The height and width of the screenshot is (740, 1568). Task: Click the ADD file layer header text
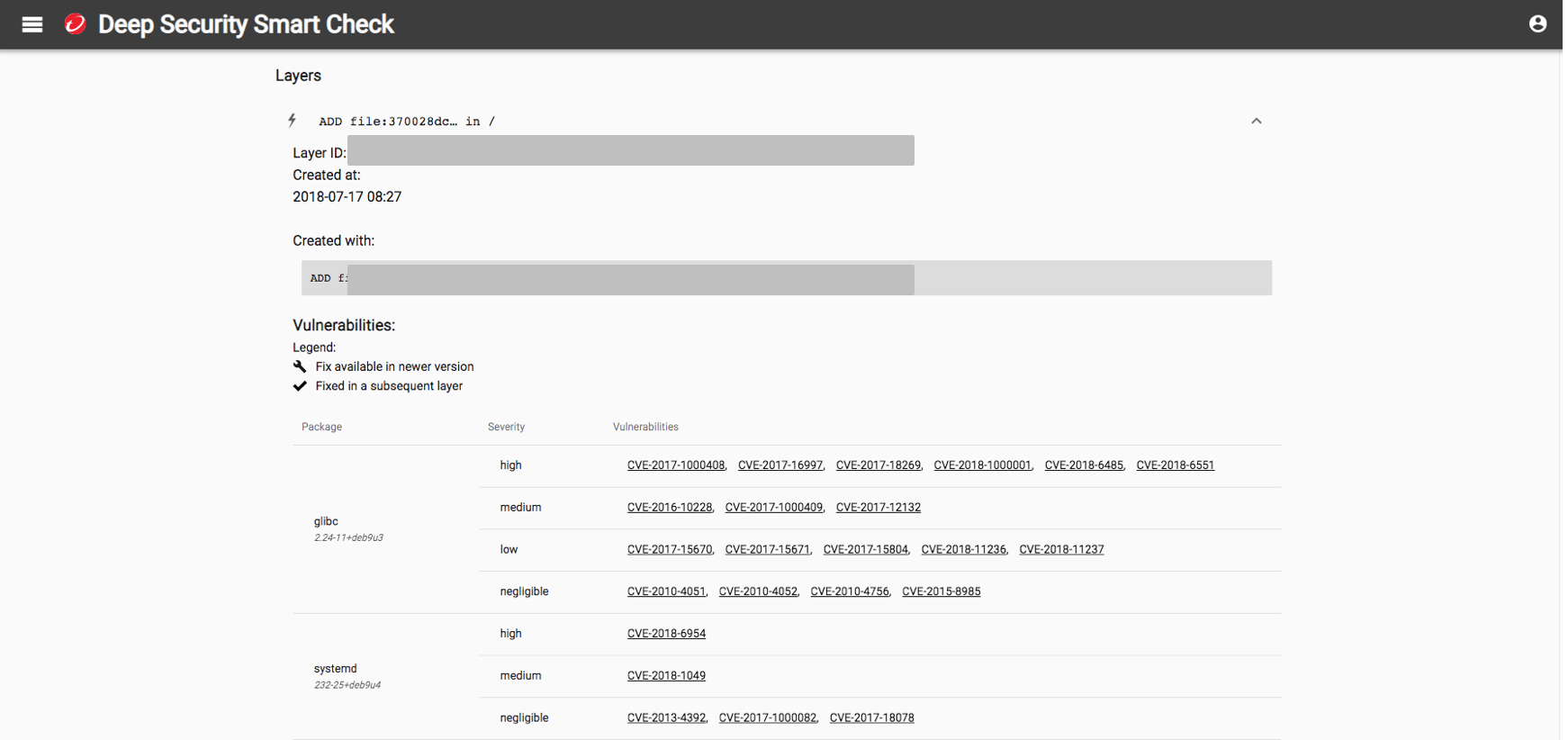click(406, 122)
